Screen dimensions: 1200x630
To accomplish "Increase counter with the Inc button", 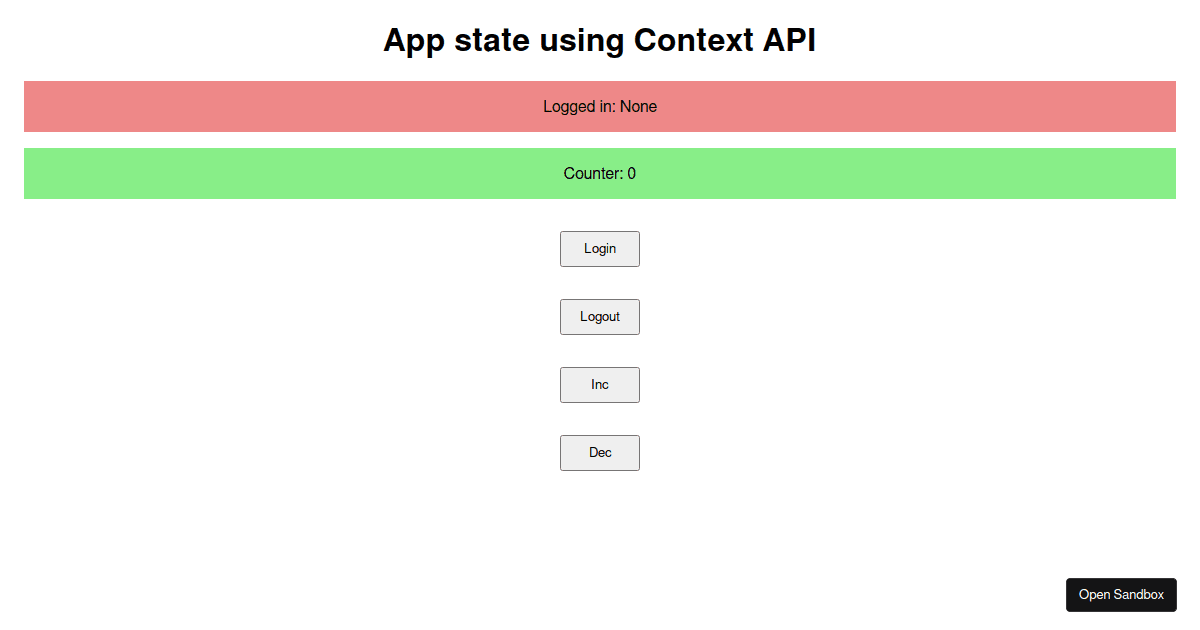I will (x=600, y=385).
